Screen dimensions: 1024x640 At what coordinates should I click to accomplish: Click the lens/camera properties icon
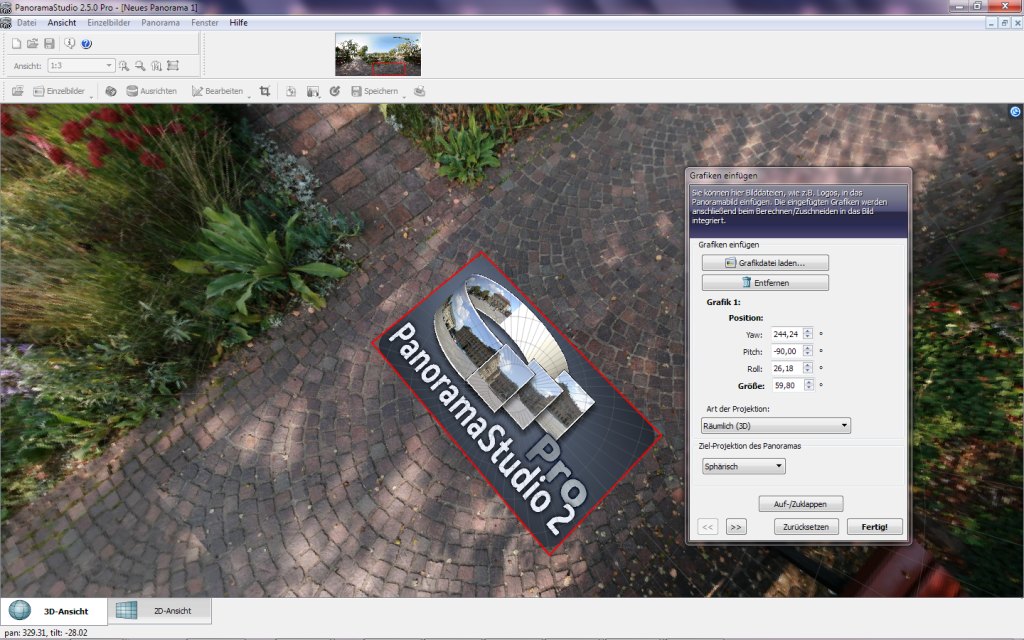(x=111, y=91)
